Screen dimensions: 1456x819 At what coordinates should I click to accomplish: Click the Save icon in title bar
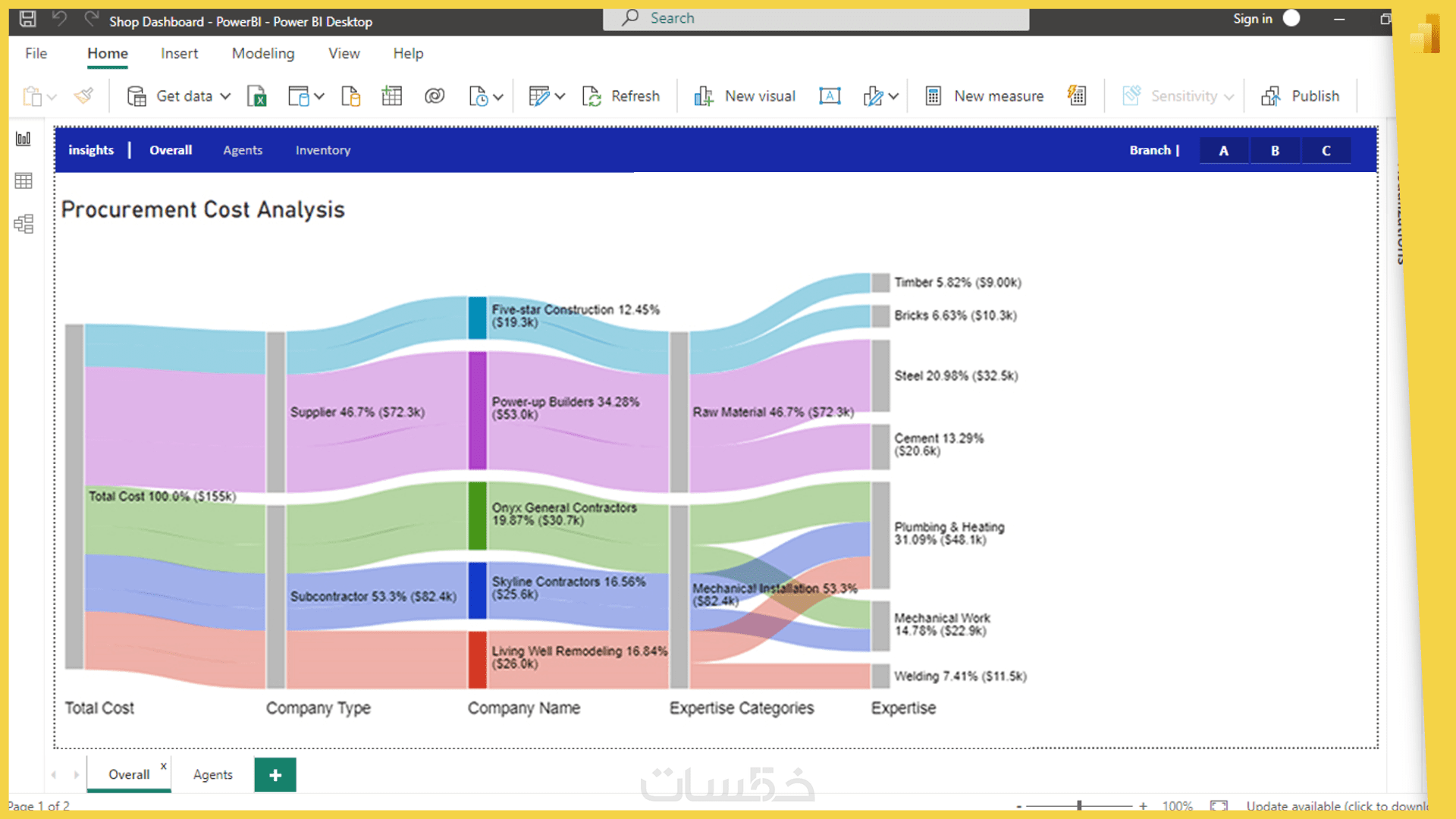click(x=27, y=19)
